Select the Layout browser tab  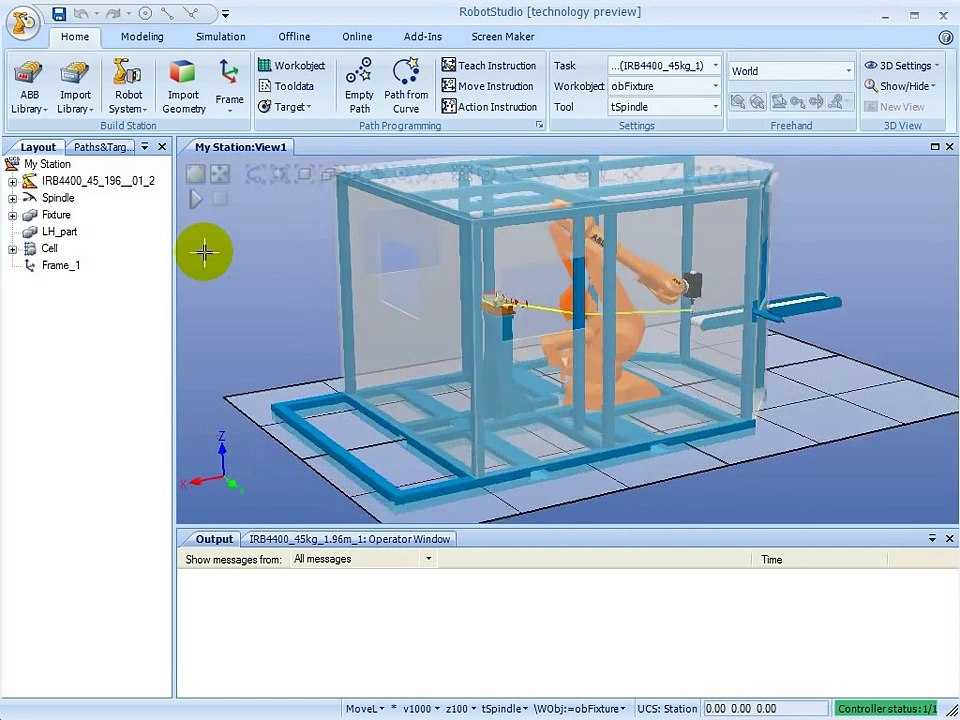37,147
